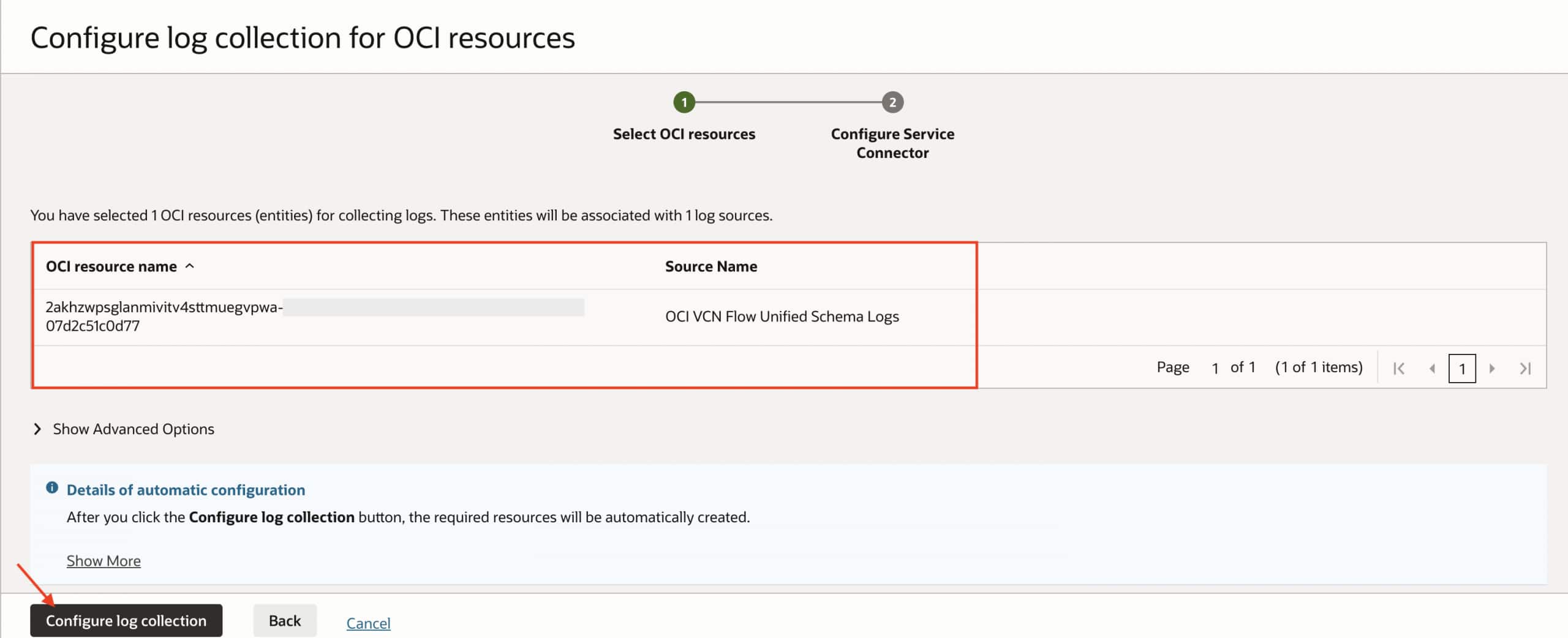The image size is (1568, 638).
Task: Sort by OCI resource name arrow
Action: click(190, 266)
